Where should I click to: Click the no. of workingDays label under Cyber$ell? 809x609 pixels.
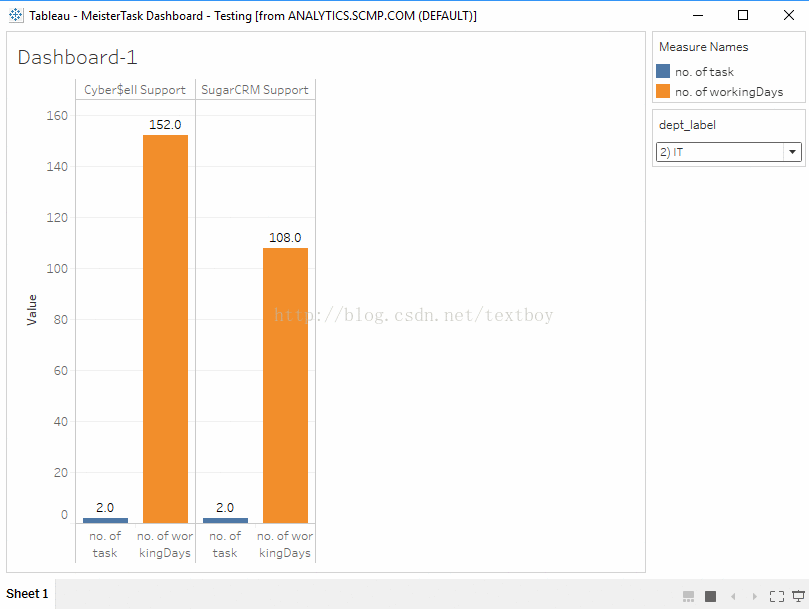pos(165,544)
